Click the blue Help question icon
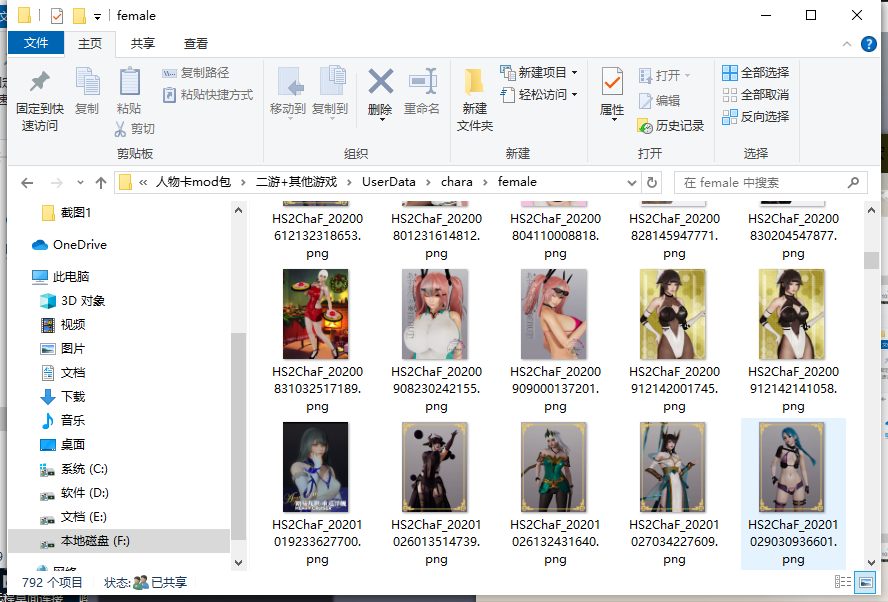888x602 pixels. tap(869, 44)
